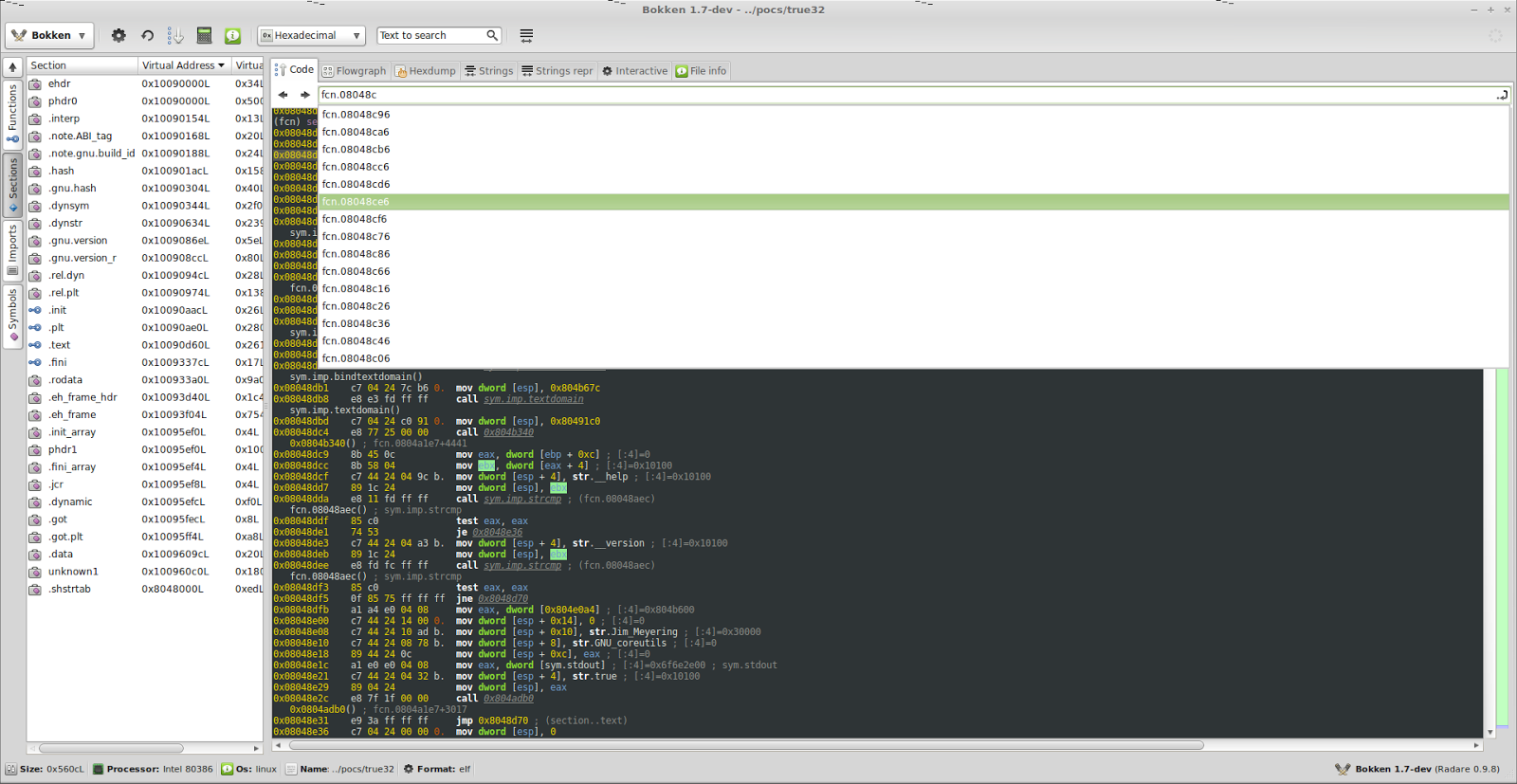
Task: Open the Interactive tab
Action: tap(635, 71)
